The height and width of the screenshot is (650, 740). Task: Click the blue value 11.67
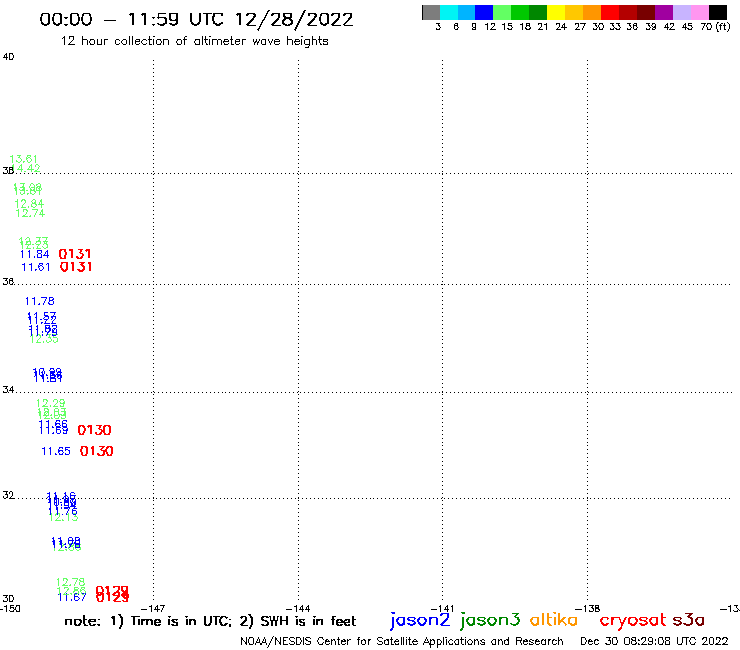pyautogui.click(x=72, y=597)
